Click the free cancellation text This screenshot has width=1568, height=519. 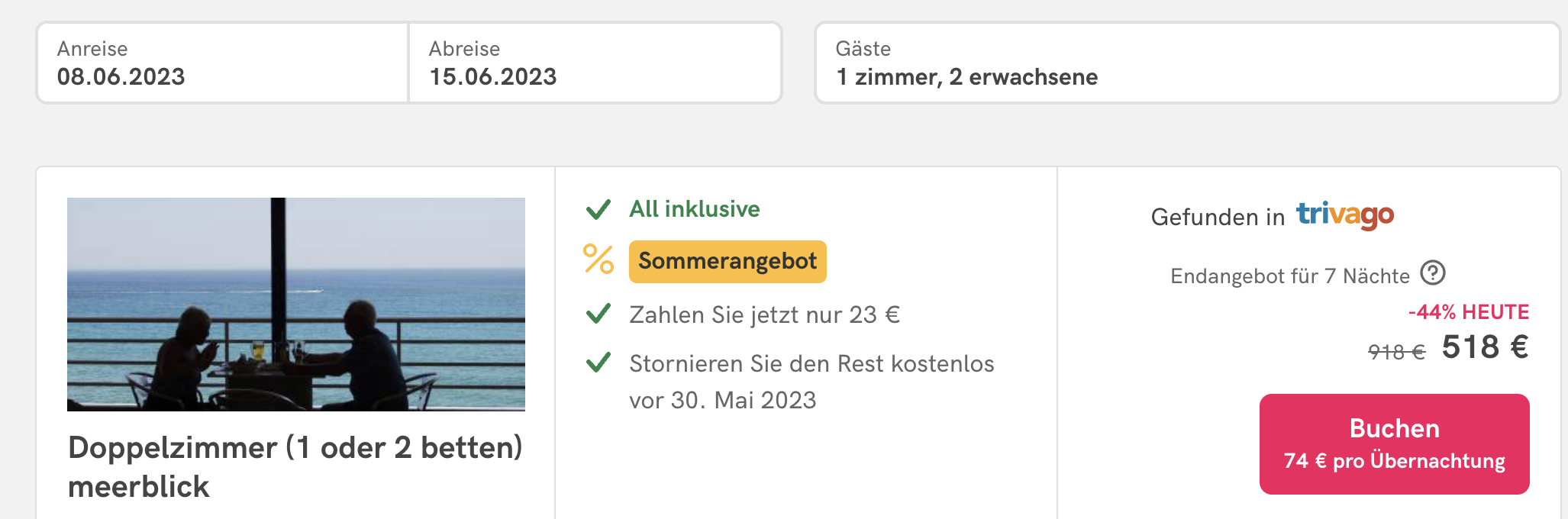pos(811,382)
